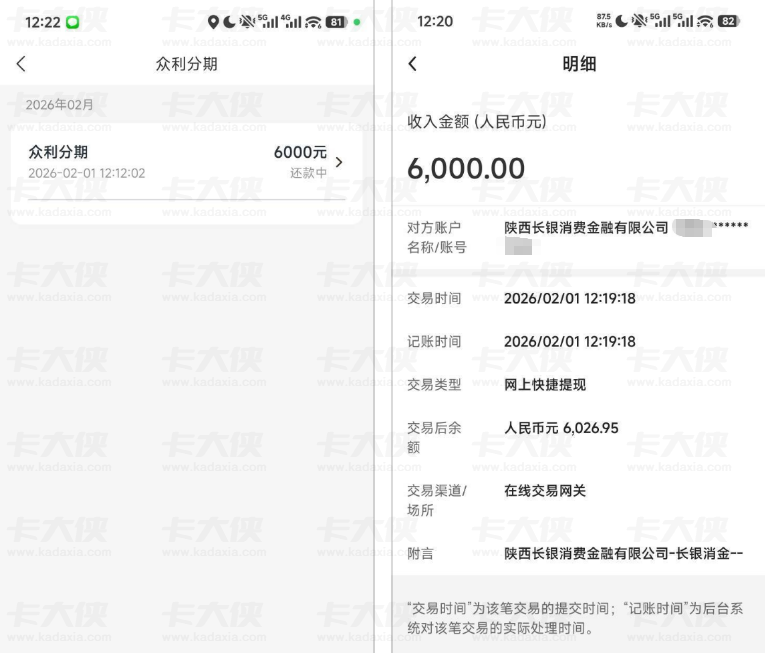Viewport: 765px width, 653px height.
Task: Tap the 众利分期 page title
Action: tap(186, 64)
